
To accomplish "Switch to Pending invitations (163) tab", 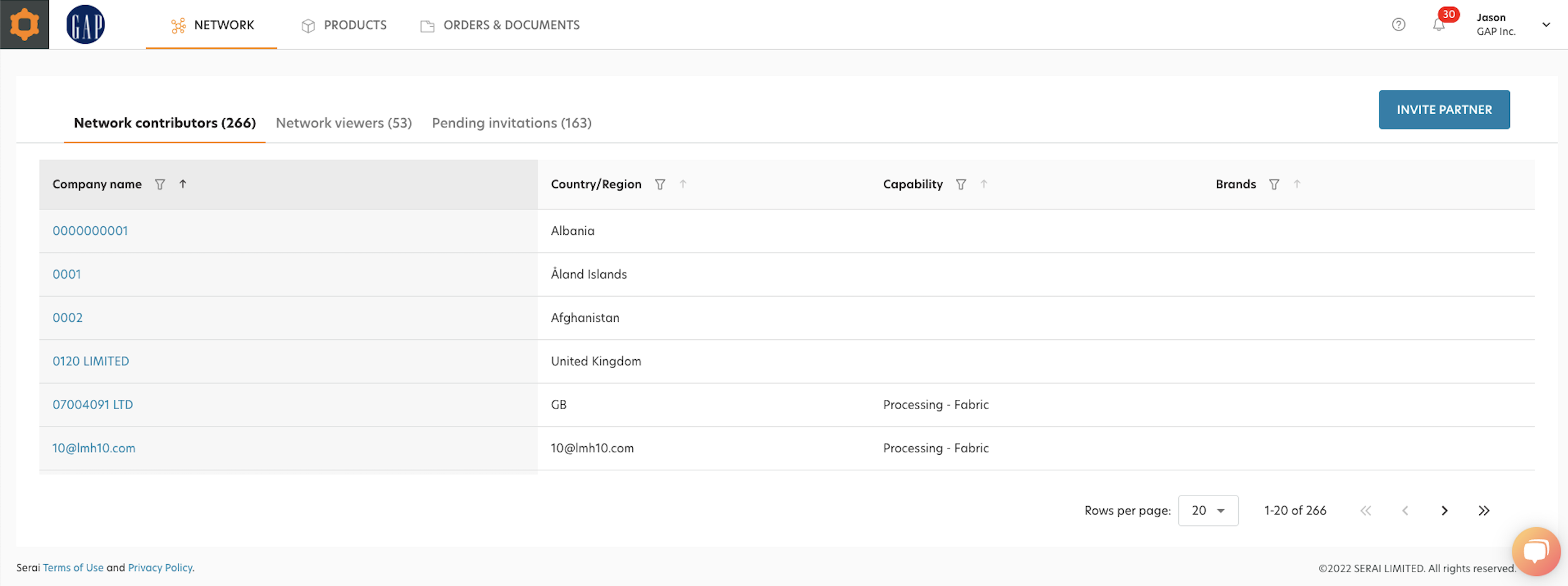I will 512,123.
